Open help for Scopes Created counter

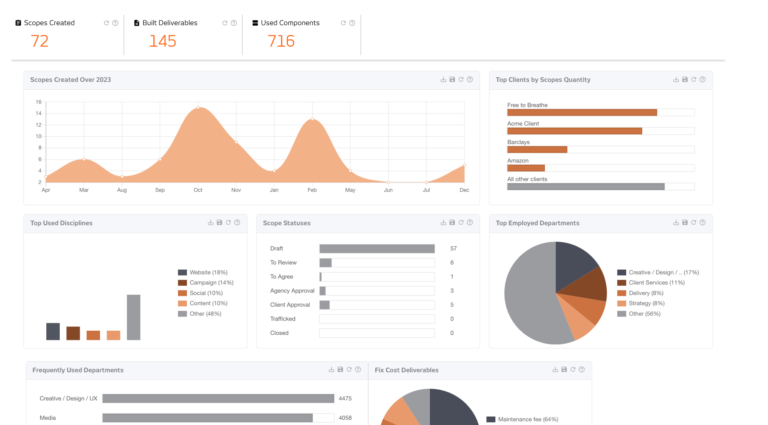115,23
